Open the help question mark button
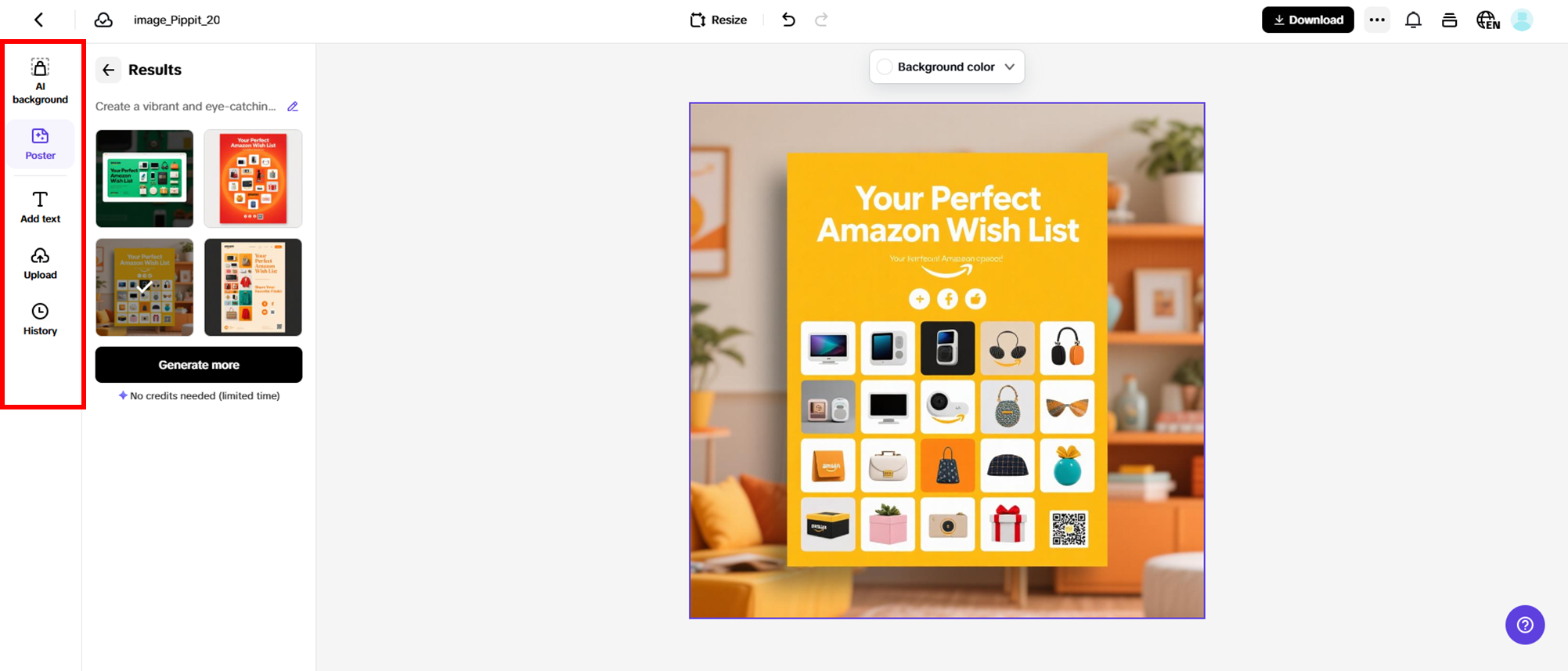The width and height of the screenshot is (1568, 671). [1525, 625]
